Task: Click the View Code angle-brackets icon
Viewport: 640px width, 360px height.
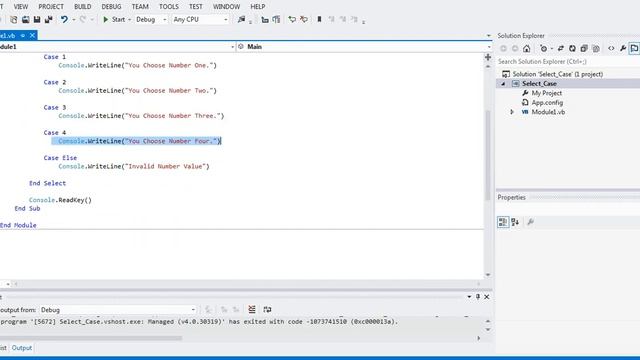Action: coord(611,49)
